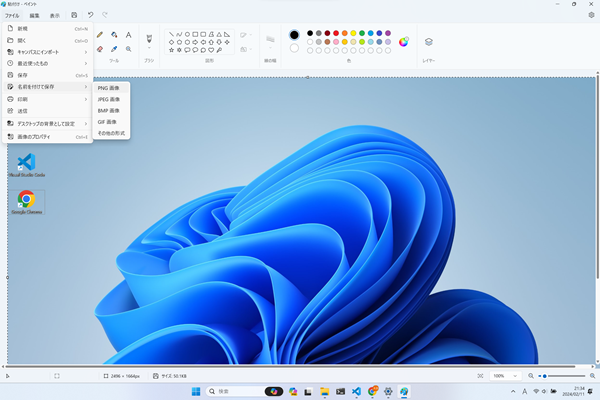The width and height of the screenshot is (600, 400).
Task: Click the Undo arrow in title bar
Action: tap(91, 16)
